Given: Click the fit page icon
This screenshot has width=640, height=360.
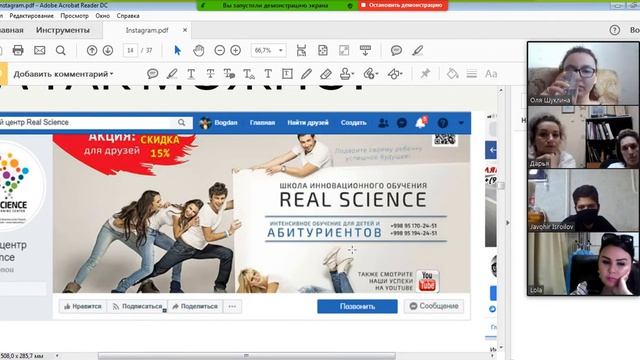Looking at the screenshot, I should click(x=323, y=50).
